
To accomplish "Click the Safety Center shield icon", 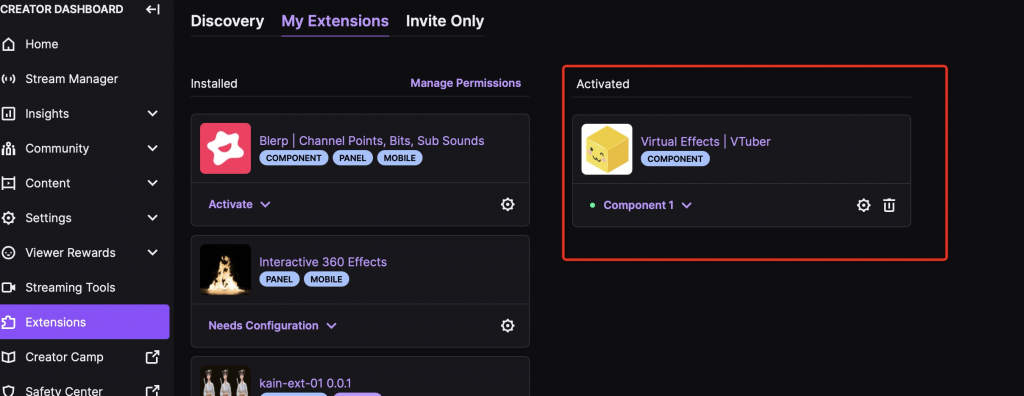I will pos(8,391).
